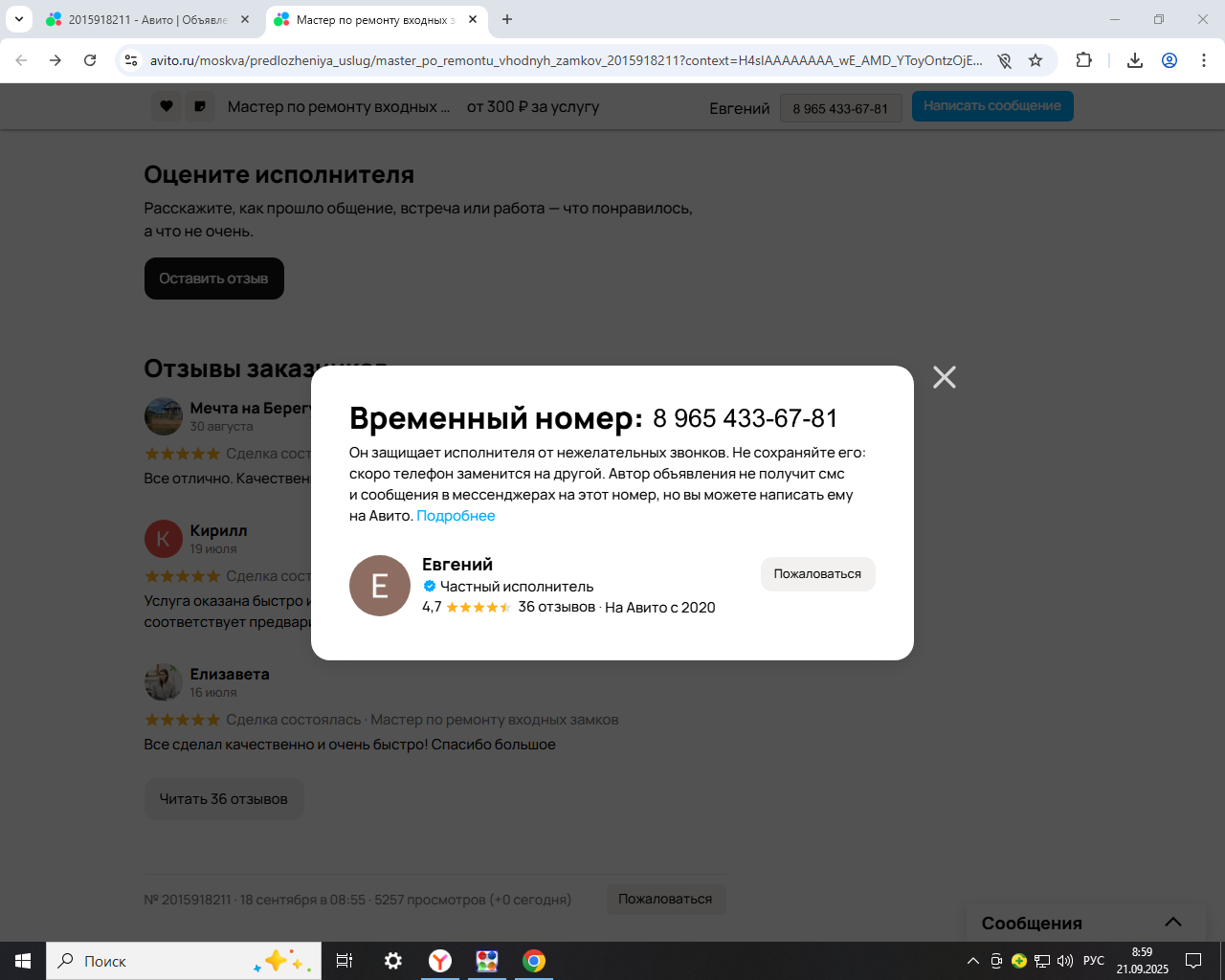Switch to Chrome on the taskbar
The image size is (1225, 980).
pyautogui.click(x=534, y=961)
